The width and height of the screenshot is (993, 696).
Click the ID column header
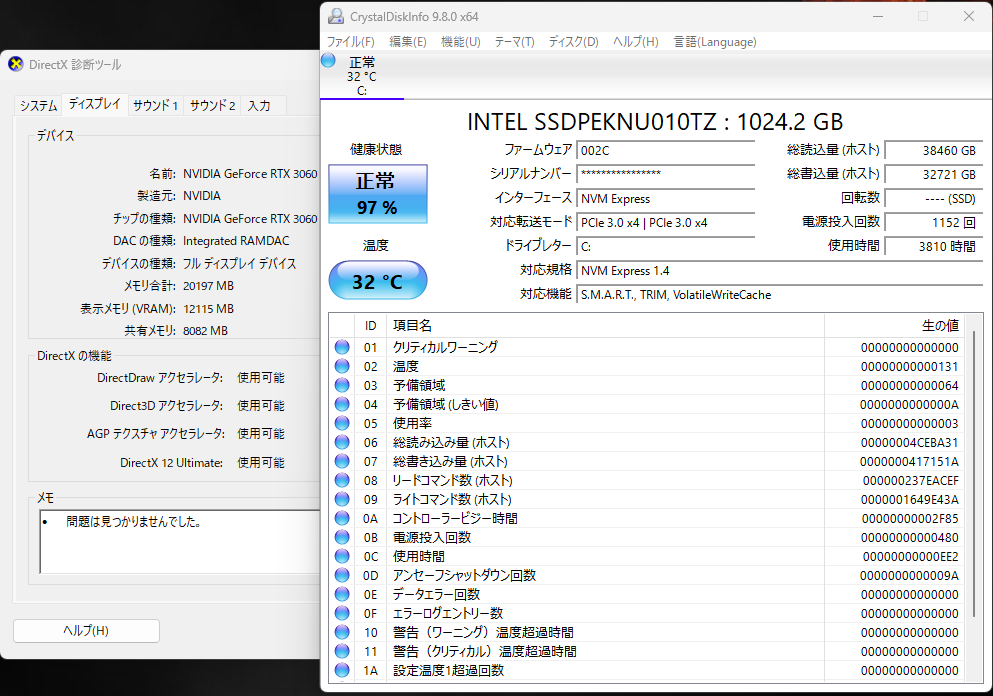pos(370,326)
